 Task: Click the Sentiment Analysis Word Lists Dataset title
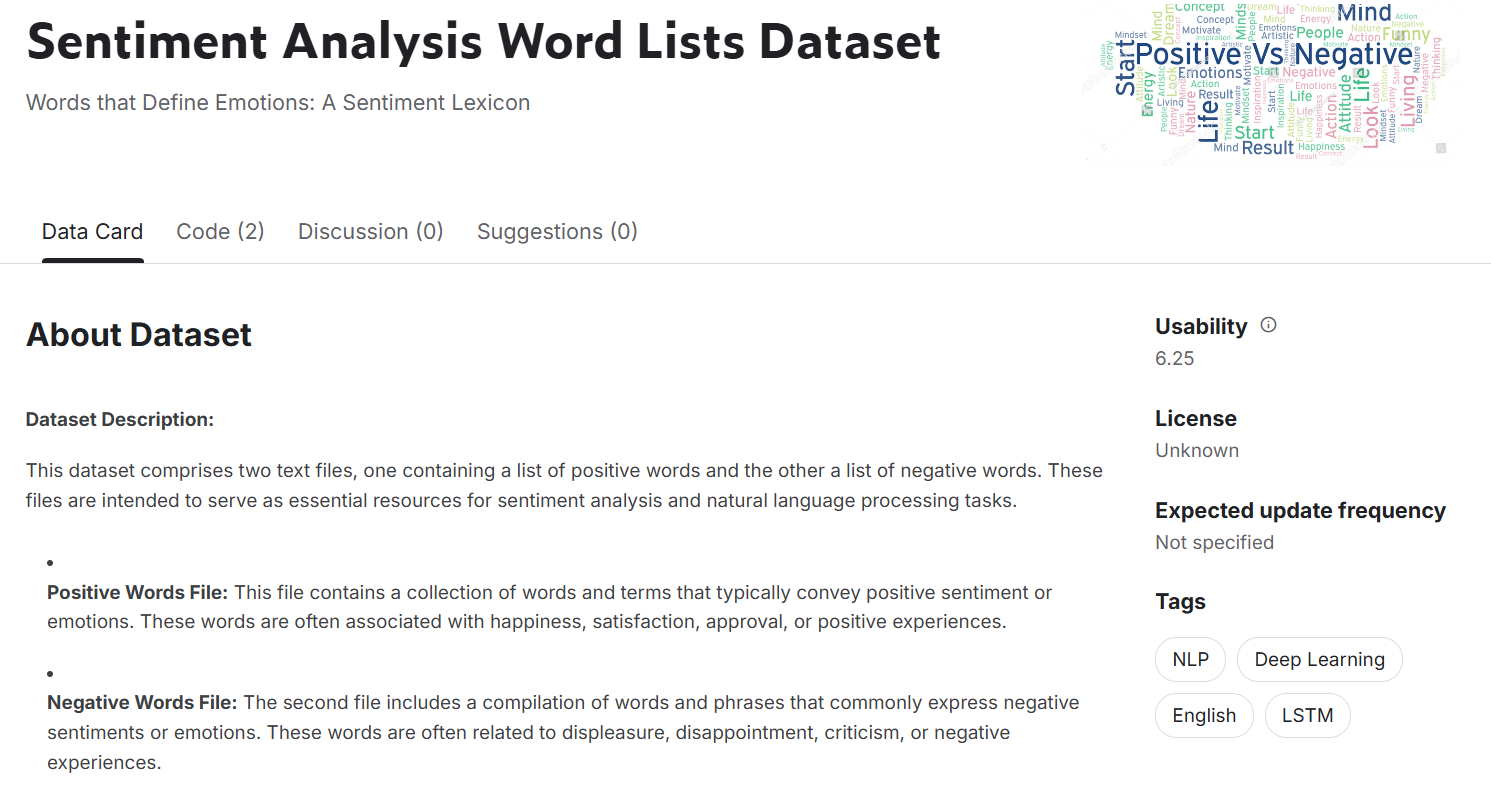(483, 42)
